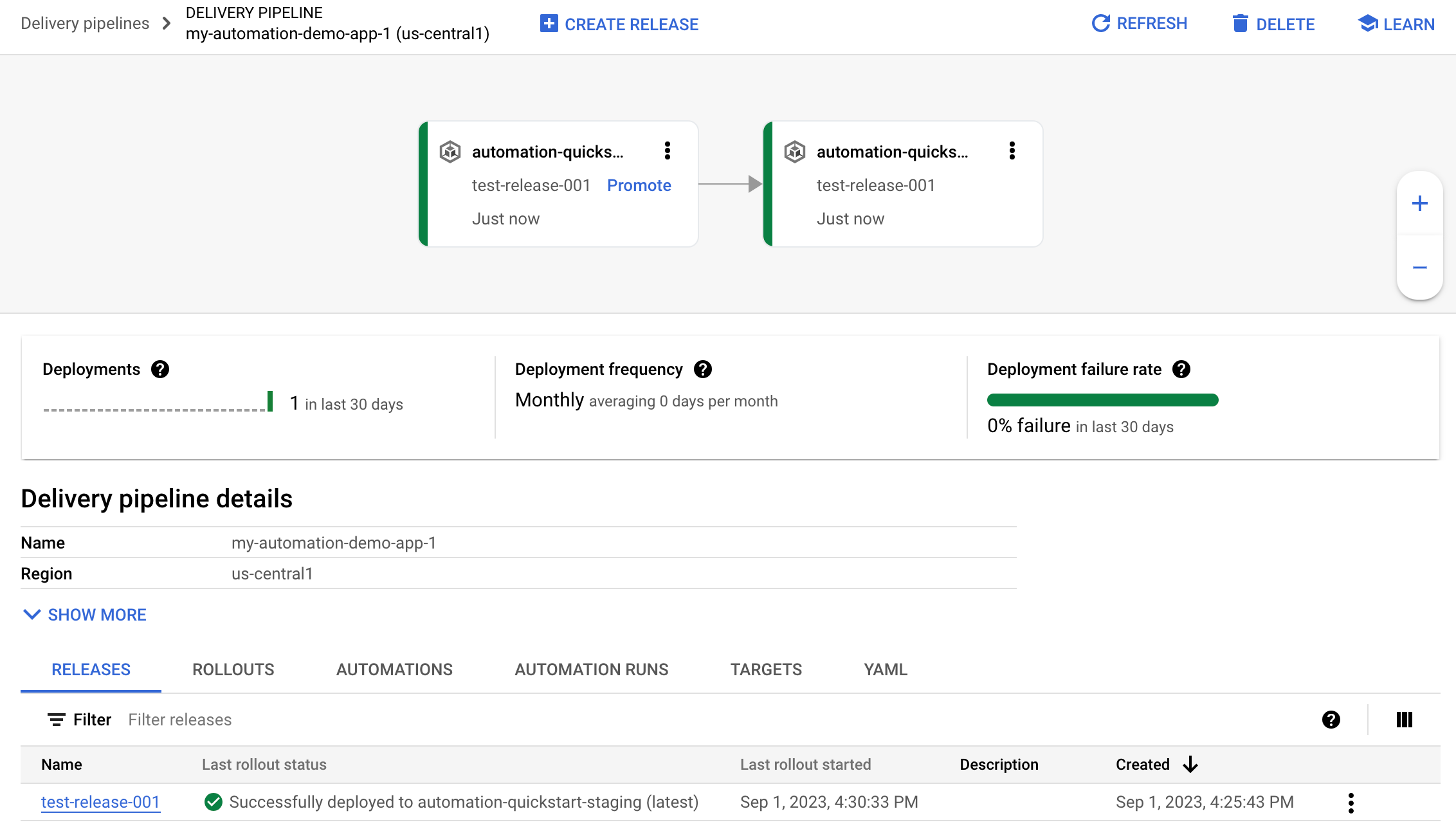Select the Automation Runs tab
This screenshot has width=1456, height=836.
coord(591,669)
